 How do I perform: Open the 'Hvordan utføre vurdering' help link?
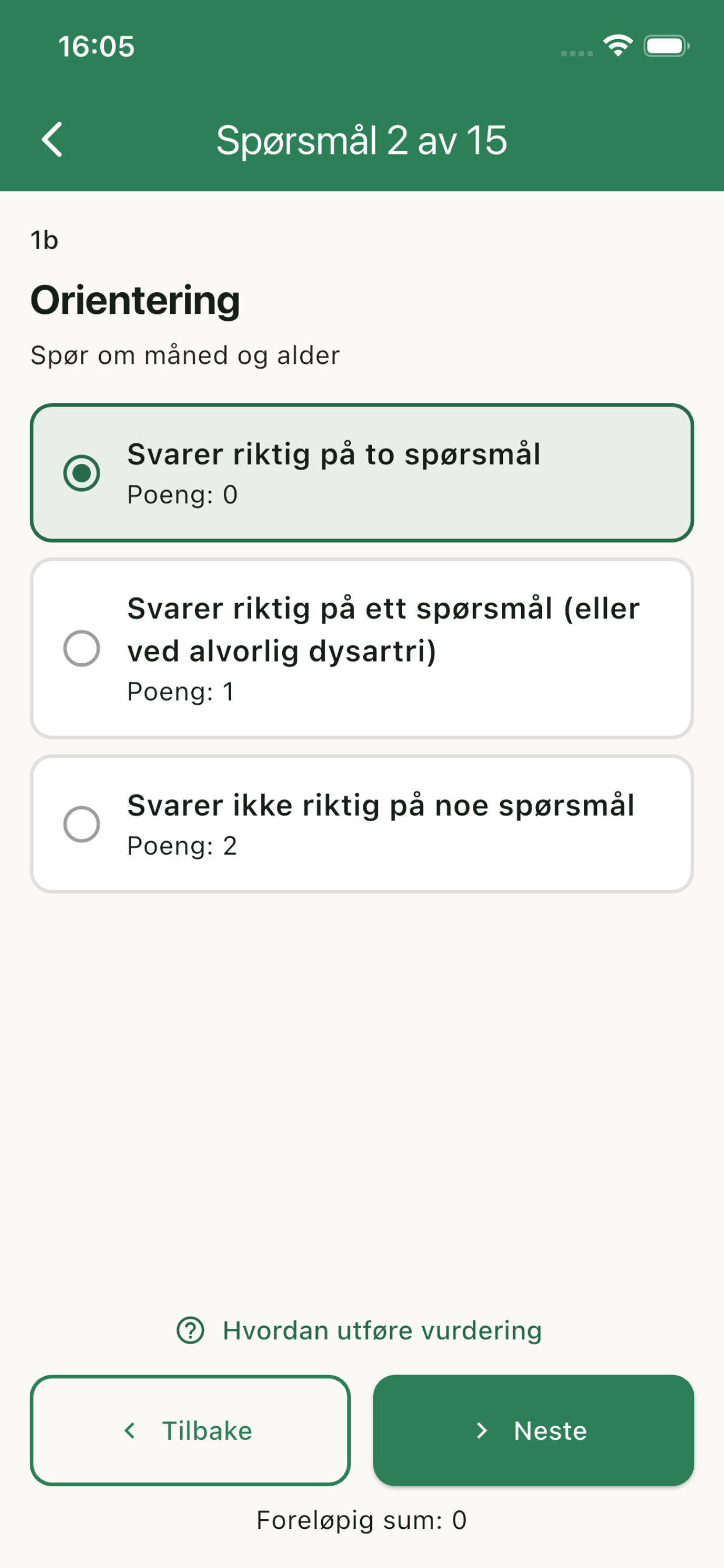(381, 1330)
